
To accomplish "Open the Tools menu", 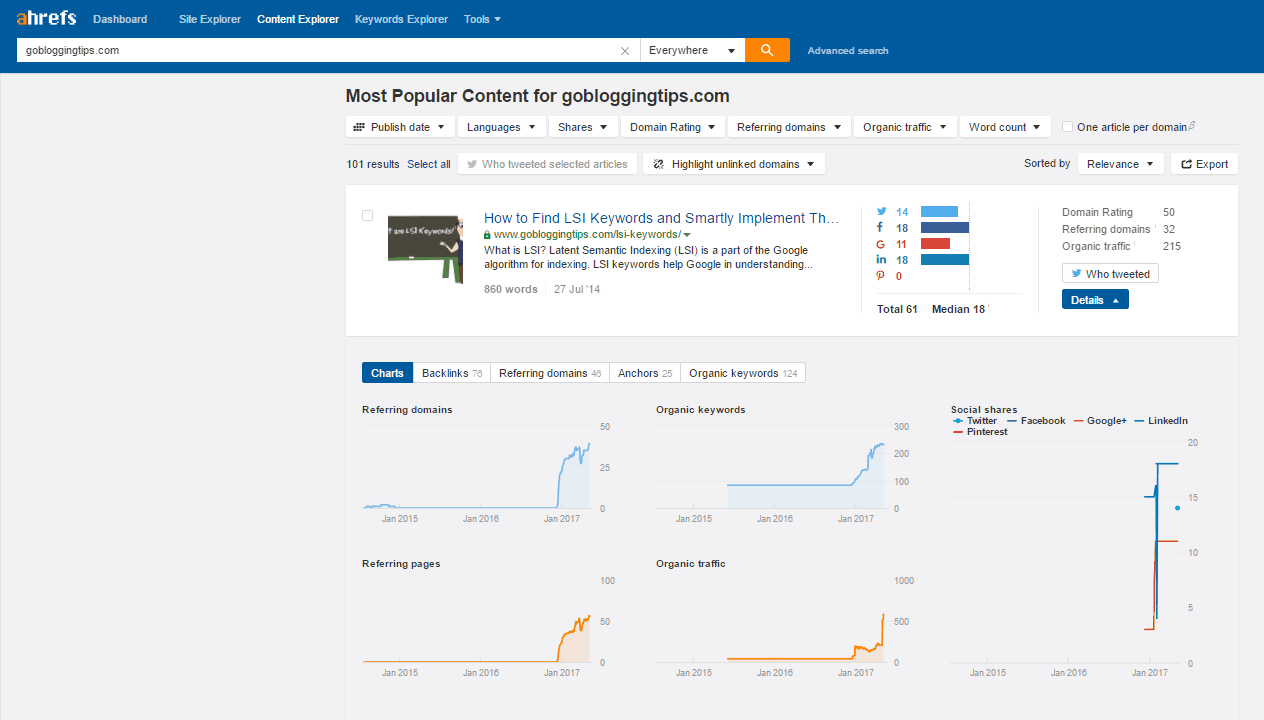I will [483, 19].
